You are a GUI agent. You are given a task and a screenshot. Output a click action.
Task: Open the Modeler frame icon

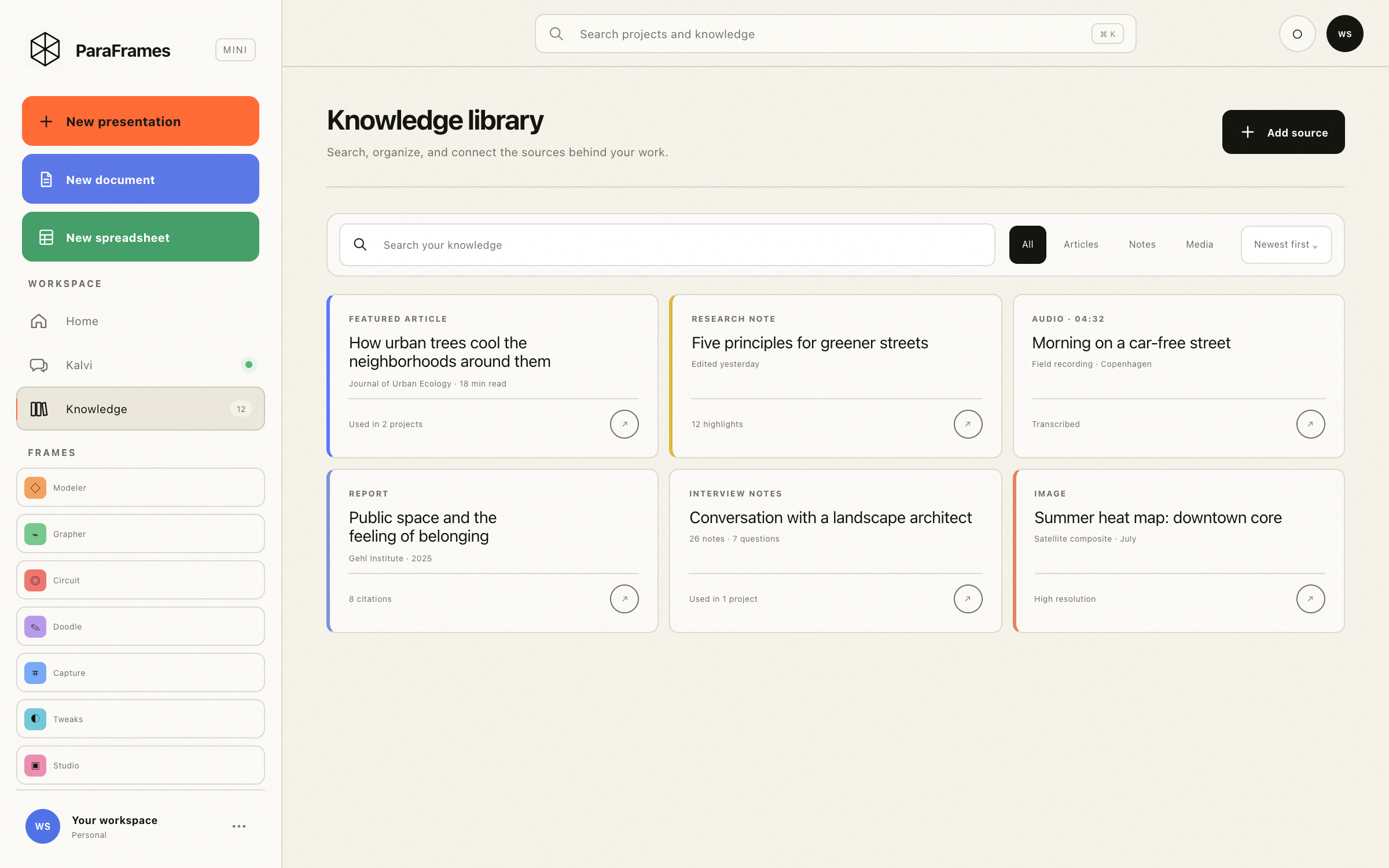(x=35, y=488)
